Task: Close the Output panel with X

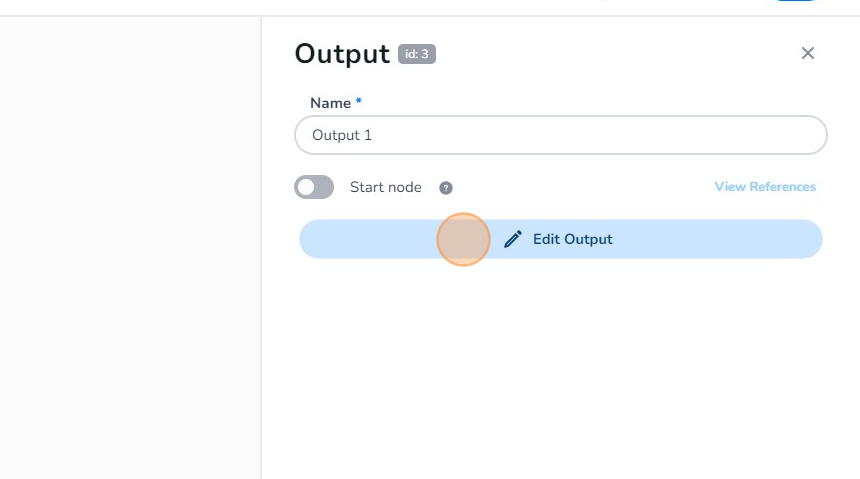Action: (x=808, y=53)
